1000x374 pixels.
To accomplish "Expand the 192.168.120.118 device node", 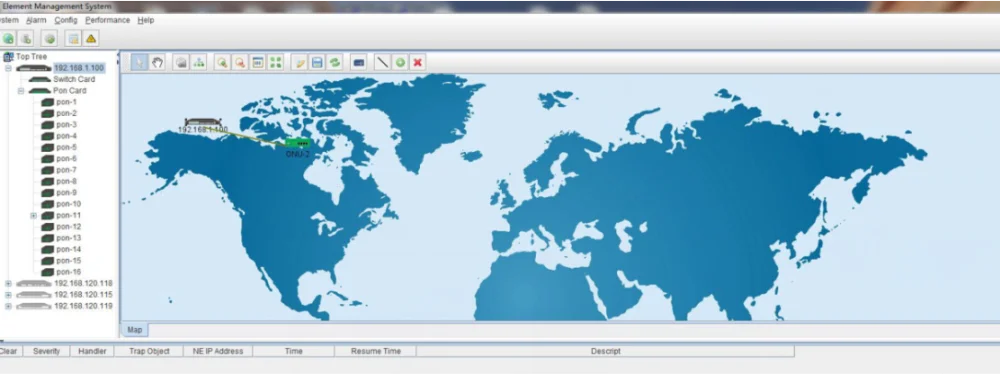I will pyautogui.click(x=8, y=283).
